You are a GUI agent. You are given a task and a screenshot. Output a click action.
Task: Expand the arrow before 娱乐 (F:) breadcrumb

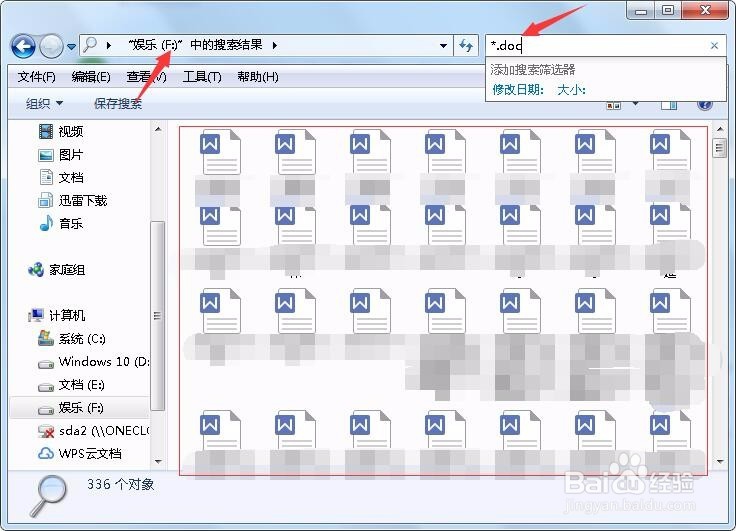(109, 46)
